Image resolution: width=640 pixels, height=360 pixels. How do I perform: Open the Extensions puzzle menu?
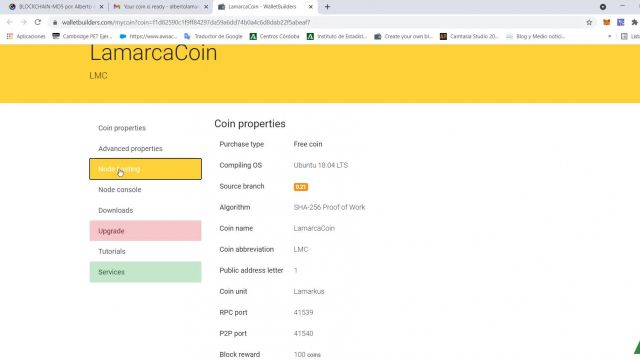[x=634, y=22]
